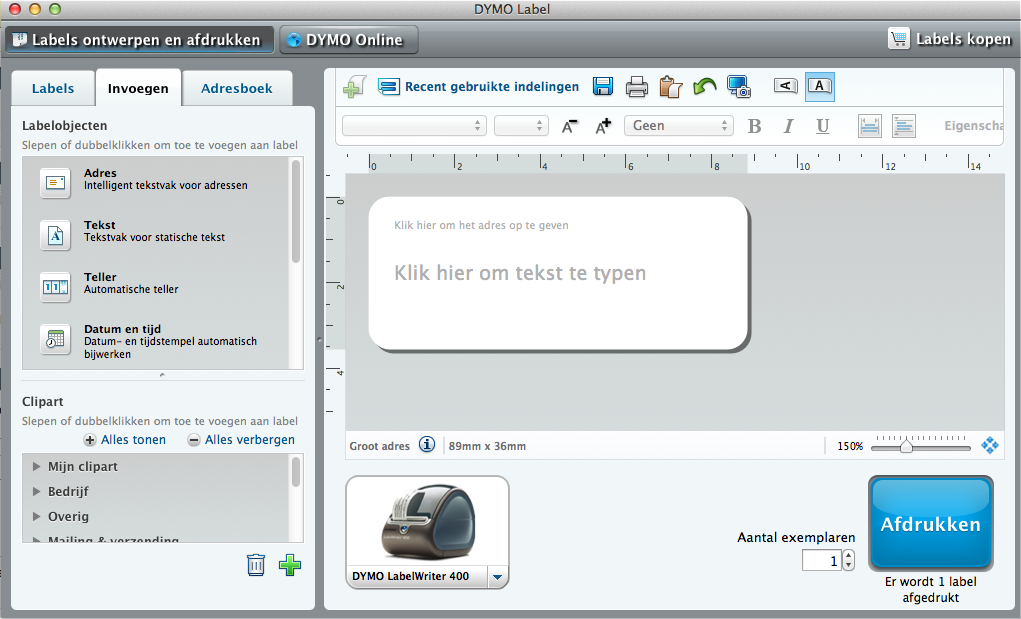Decrease font size with the A- icon
1021x619 pixels.
[x=570, y=126]
